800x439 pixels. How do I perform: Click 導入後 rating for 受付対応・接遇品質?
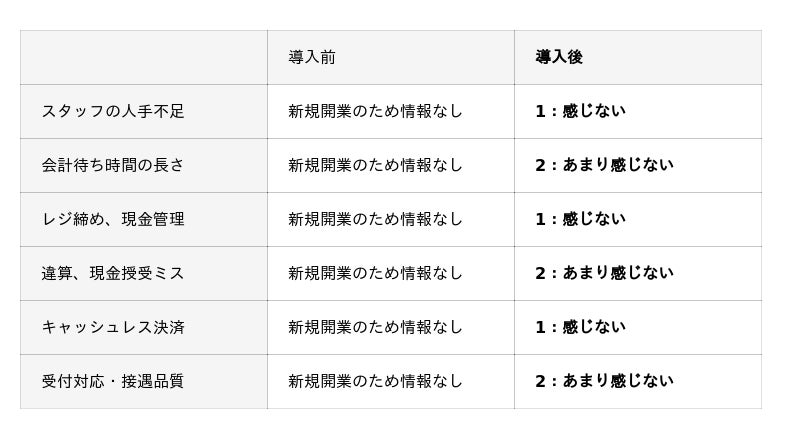pos(604,381)
